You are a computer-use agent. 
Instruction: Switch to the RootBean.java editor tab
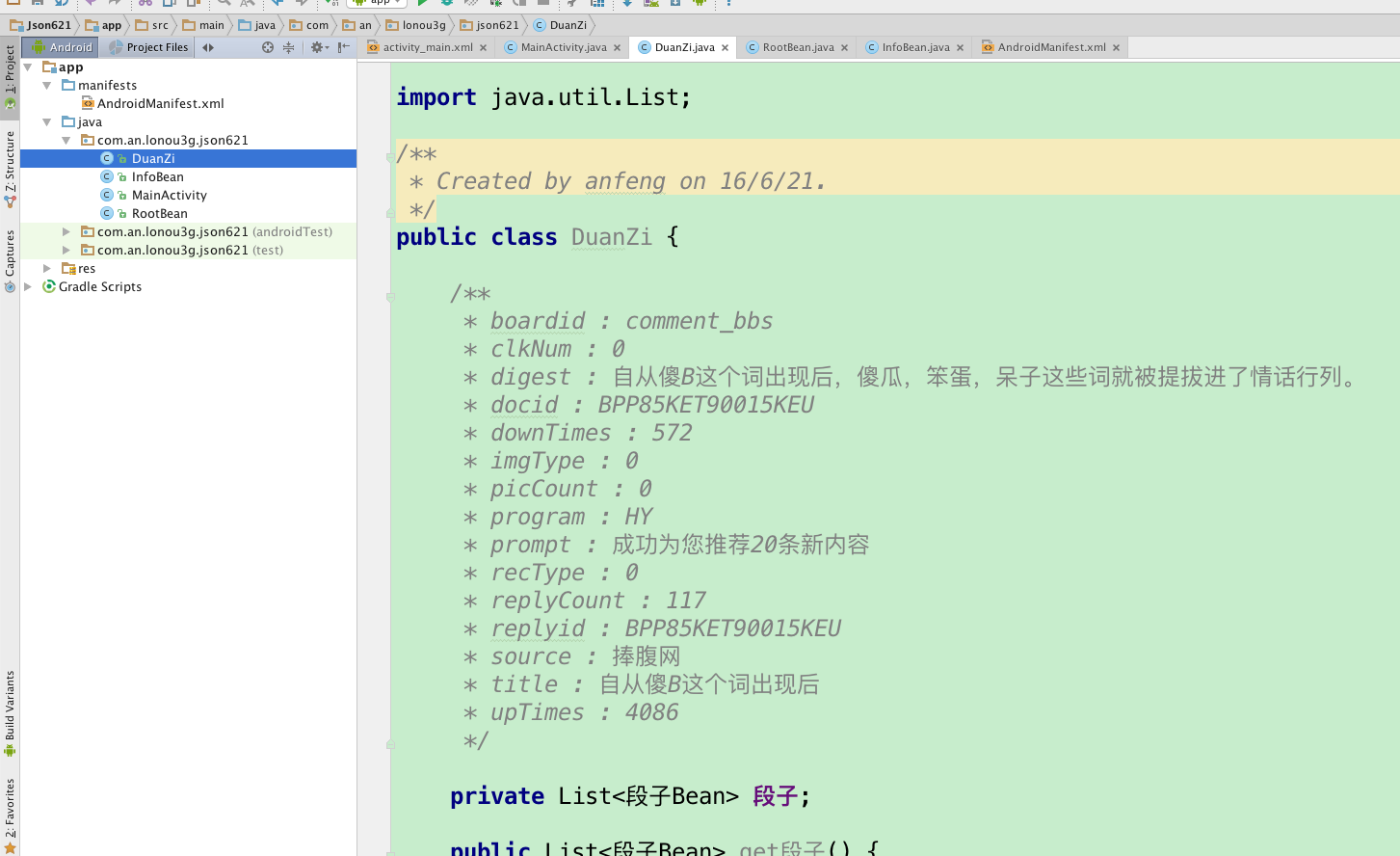coord(798,47)
